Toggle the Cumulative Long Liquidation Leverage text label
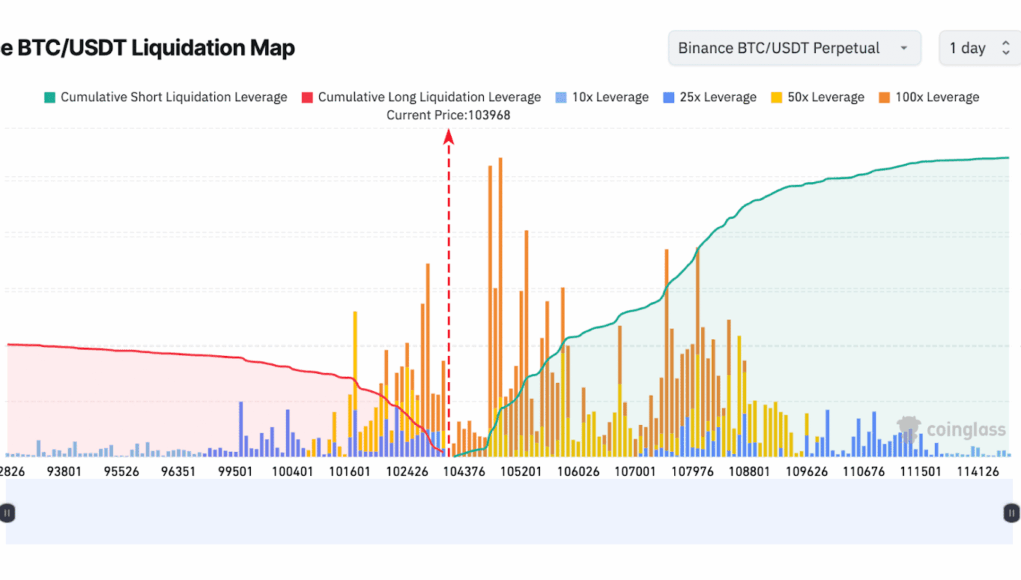This screenshot has width=1021, height=580. point(429,97)
